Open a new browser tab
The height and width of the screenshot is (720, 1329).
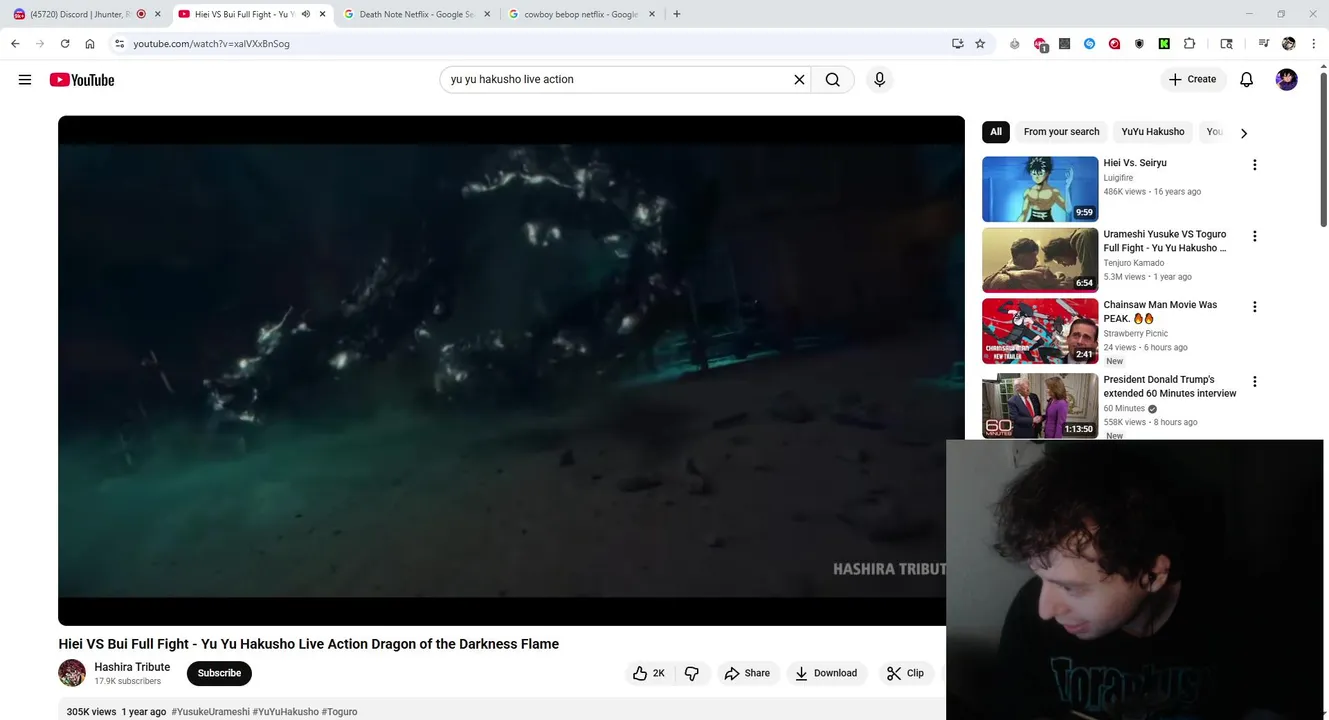pos(677,14)
